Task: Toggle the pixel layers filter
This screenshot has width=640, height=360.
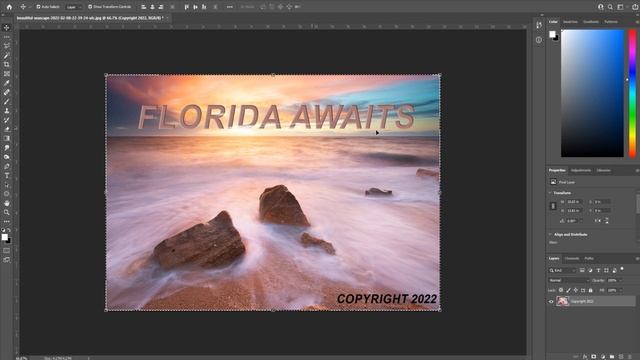Action: pyautogui.click(x=582, y=270)
